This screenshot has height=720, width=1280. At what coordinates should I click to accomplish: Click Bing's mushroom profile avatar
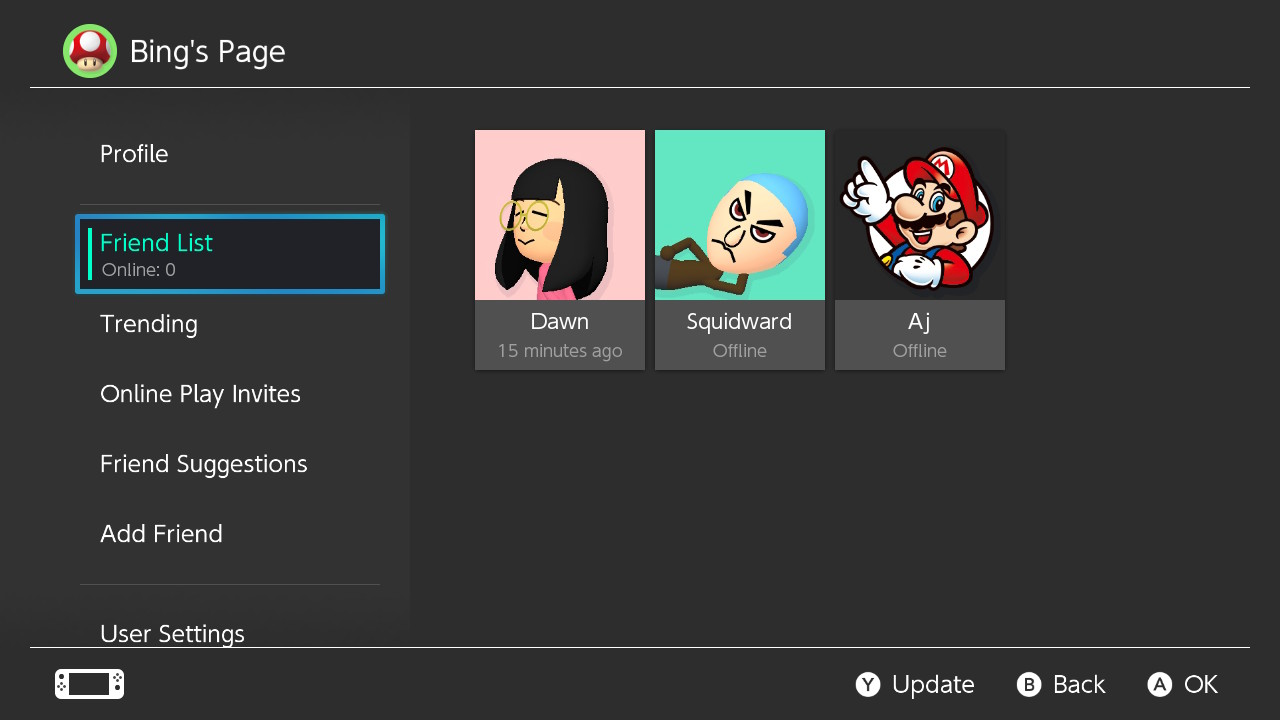pos(90,51)
